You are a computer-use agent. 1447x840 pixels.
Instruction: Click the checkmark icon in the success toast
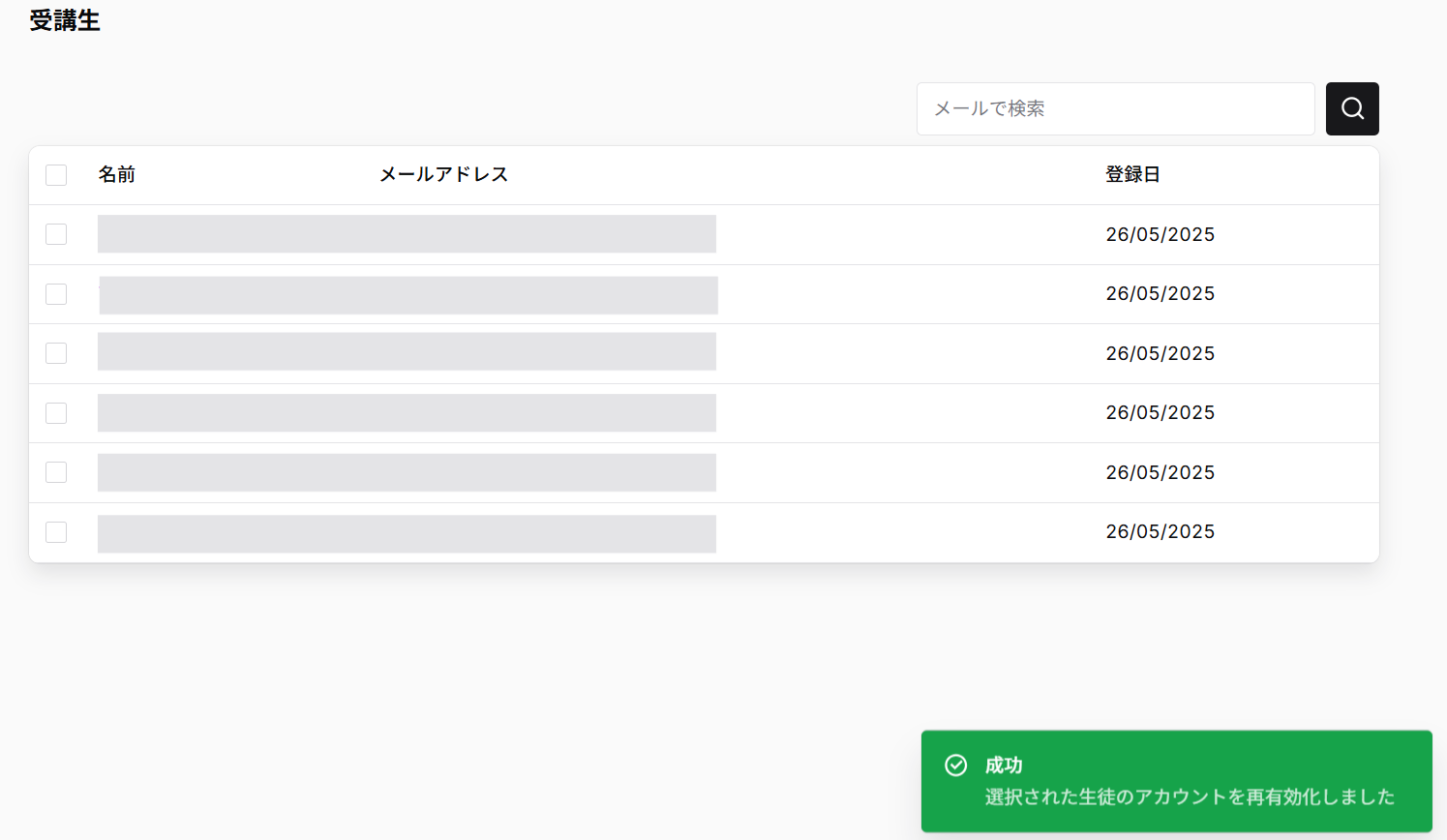[956, 765]
